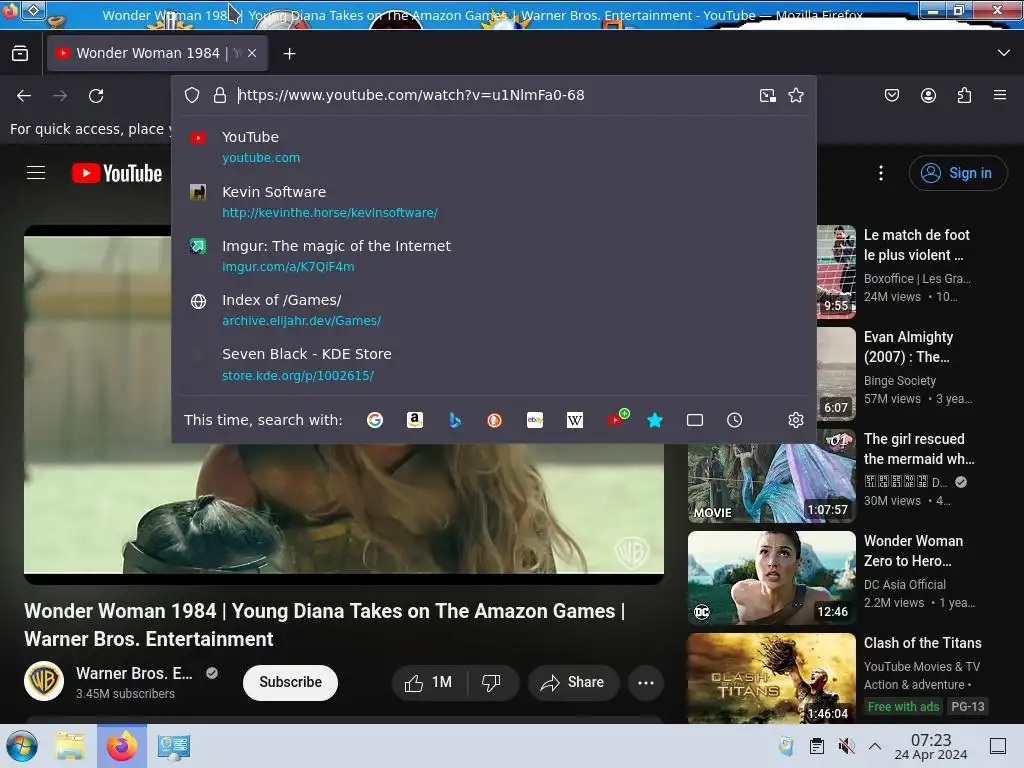This screenshot has width=1024, height=768.
Task: Click the Sign in button
Action: tap(957, 173)
